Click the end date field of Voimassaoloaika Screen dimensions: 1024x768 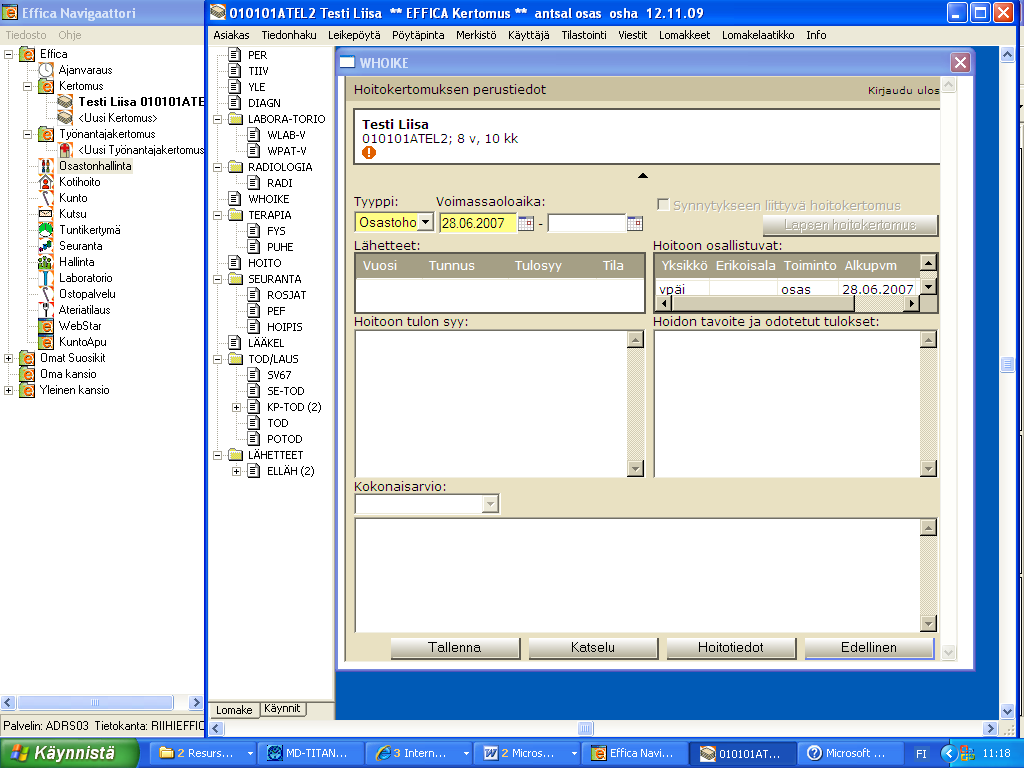tap(586, 223)
